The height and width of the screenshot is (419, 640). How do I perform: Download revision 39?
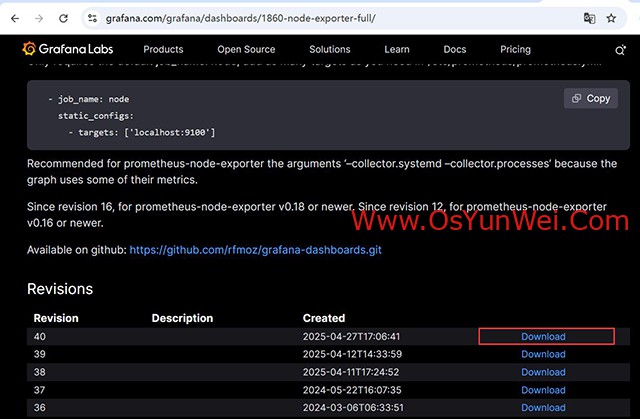(x=543, y=354)
